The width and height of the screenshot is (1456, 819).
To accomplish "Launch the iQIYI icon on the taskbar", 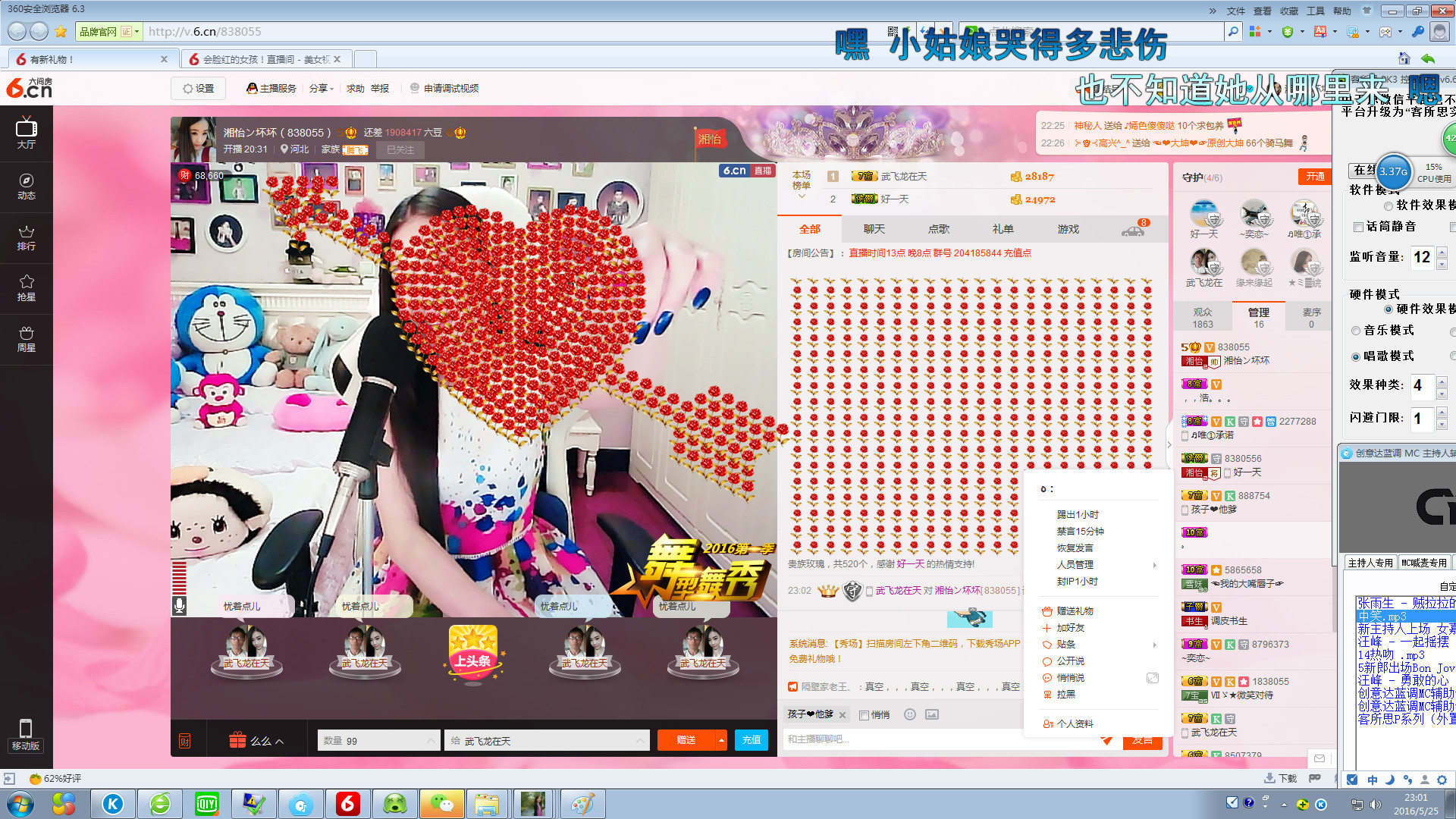I will point(206,804).
